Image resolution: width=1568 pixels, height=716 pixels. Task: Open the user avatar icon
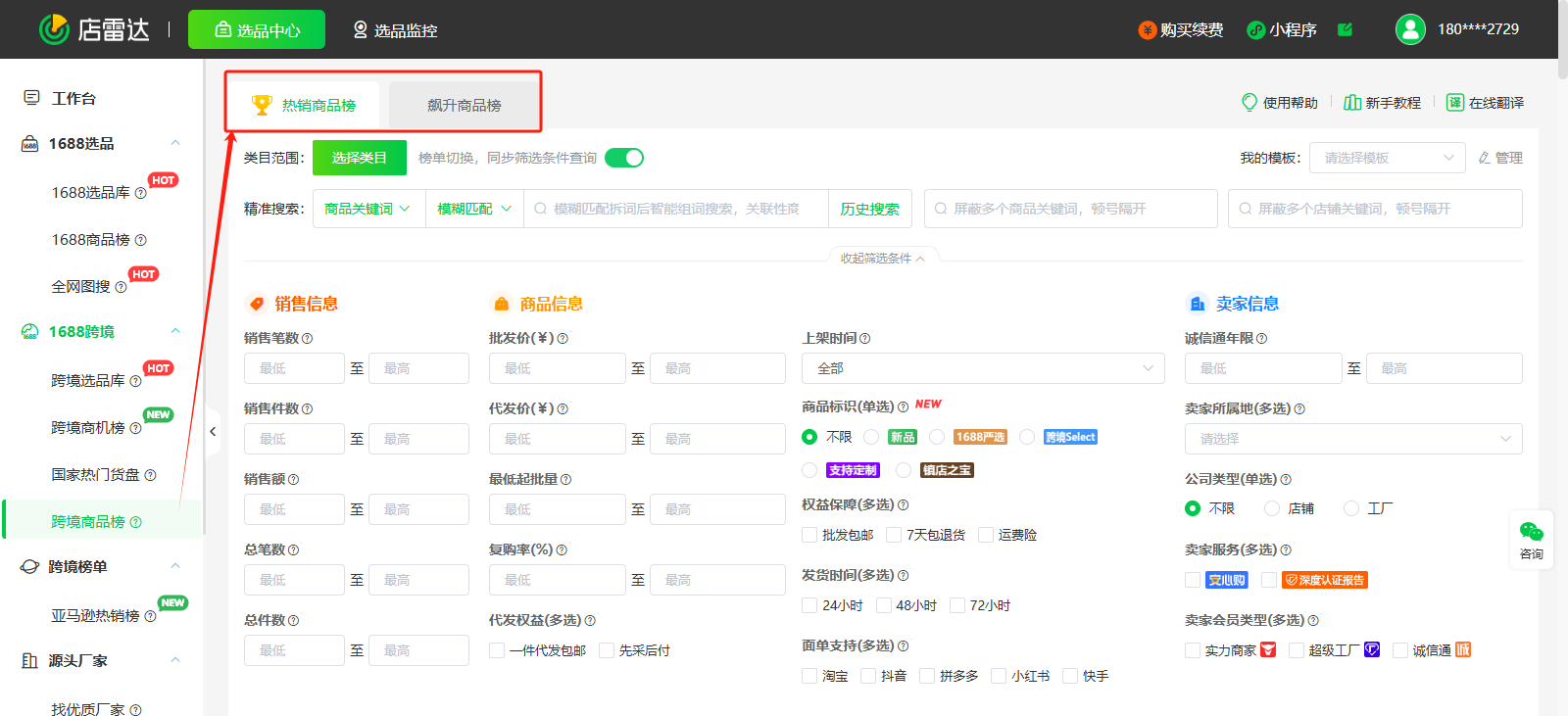[x=1410, y=29]
